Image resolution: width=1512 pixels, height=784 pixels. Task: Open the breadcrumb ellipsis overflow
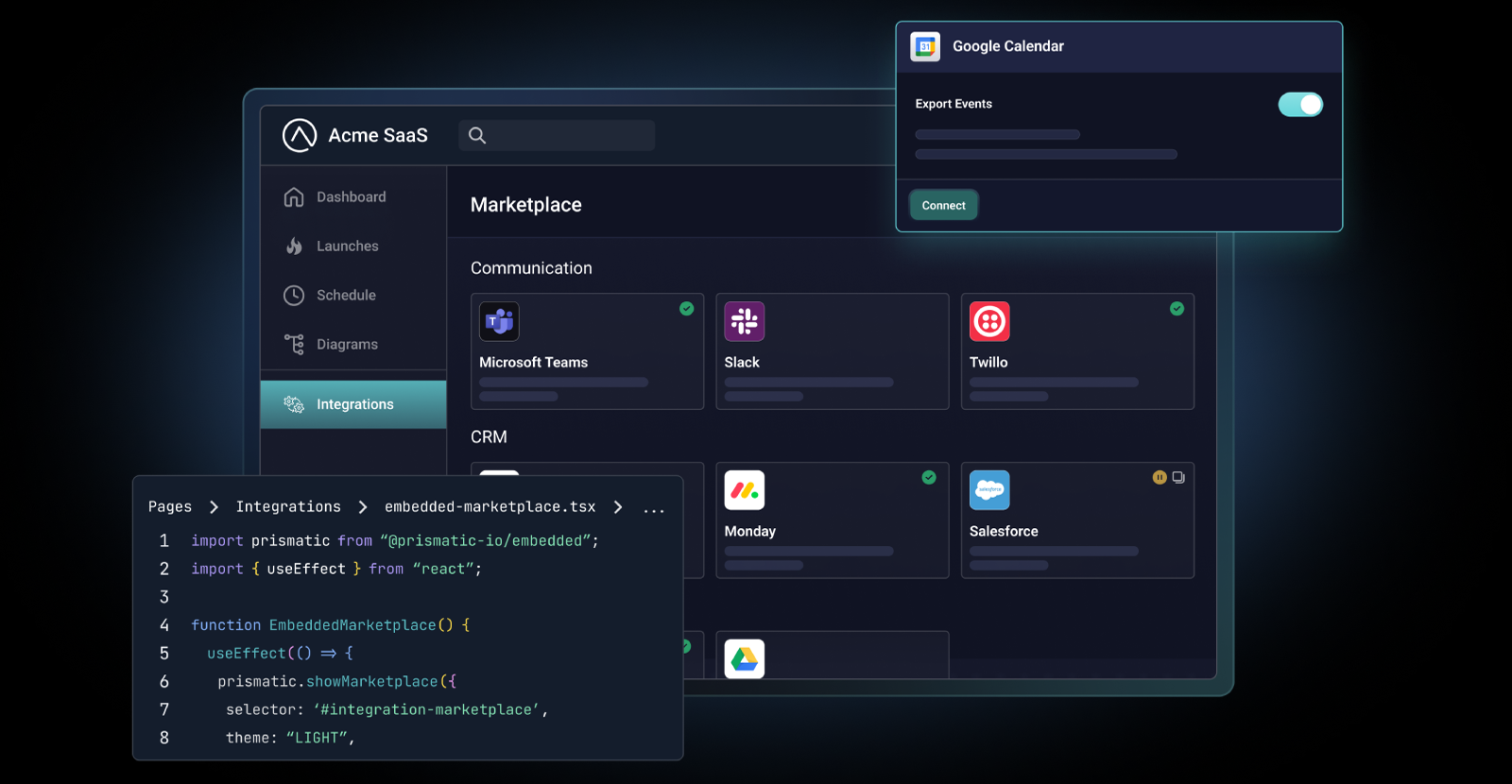(x=654, y=510)
